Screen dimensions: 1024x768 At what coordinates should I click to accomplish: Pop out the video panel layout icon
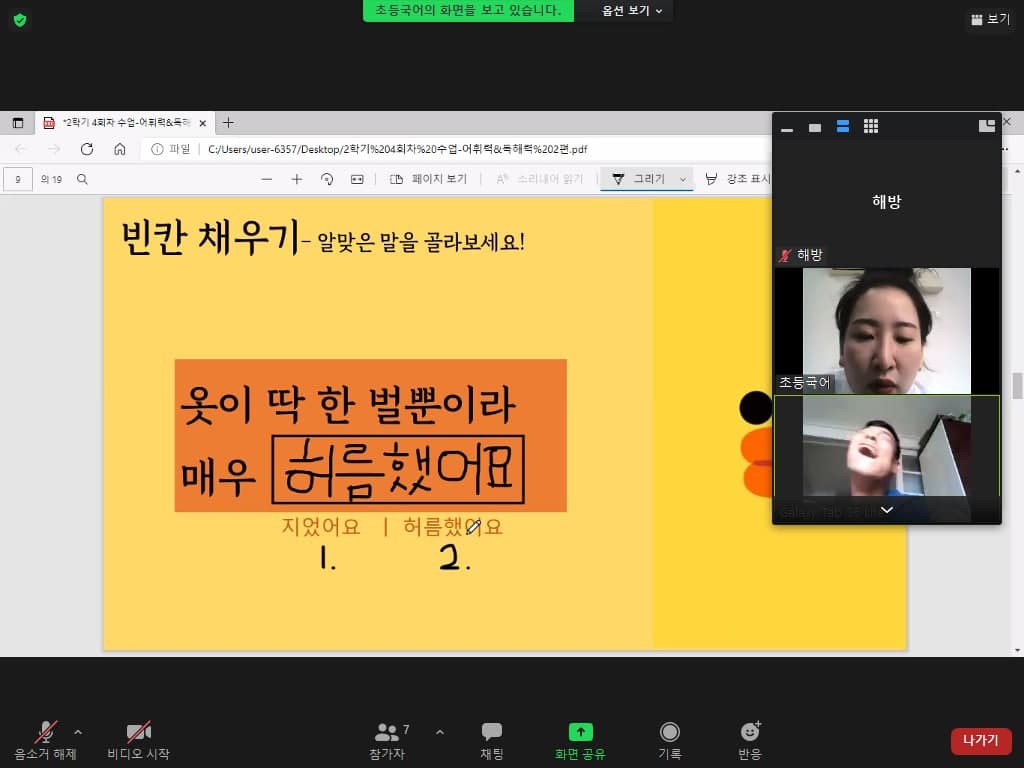pyautogui.click(x=987, y=125)
